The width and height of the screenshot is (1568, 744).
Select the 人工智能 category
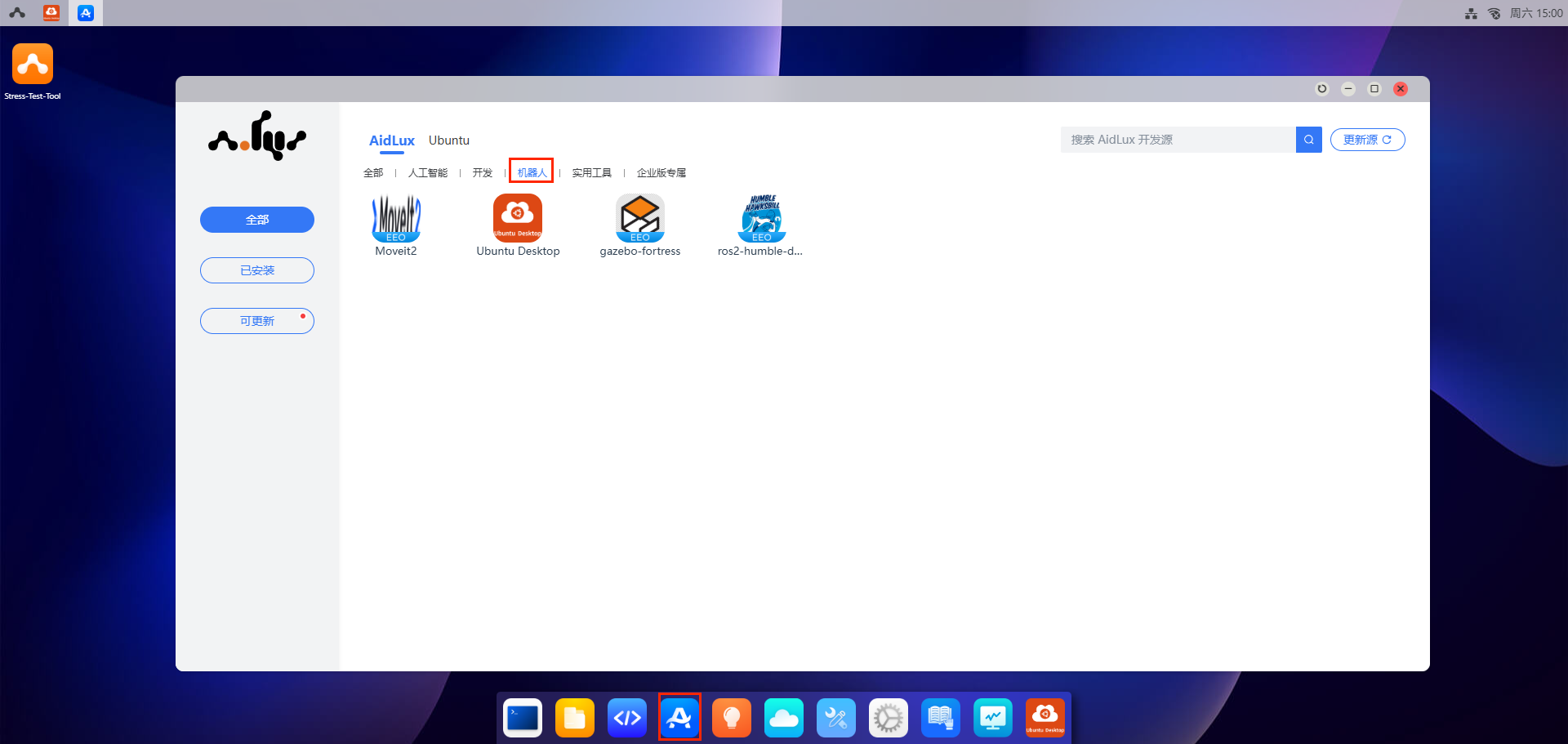428,173
